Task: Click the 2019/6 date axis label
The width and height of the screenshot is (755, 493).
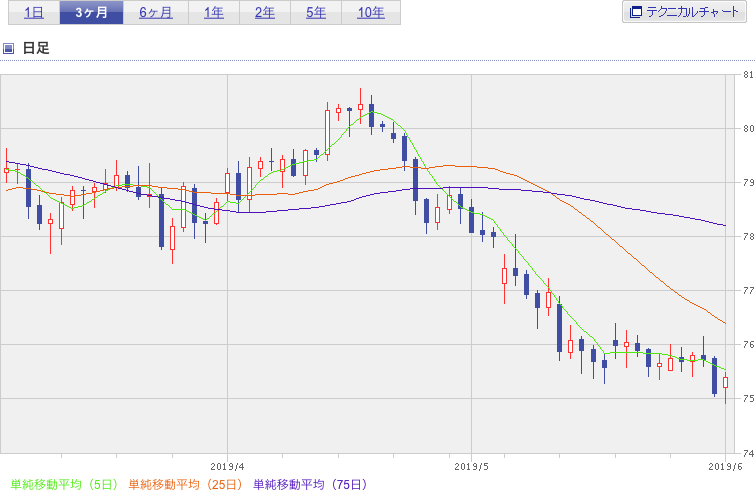Action: point(725,467)
